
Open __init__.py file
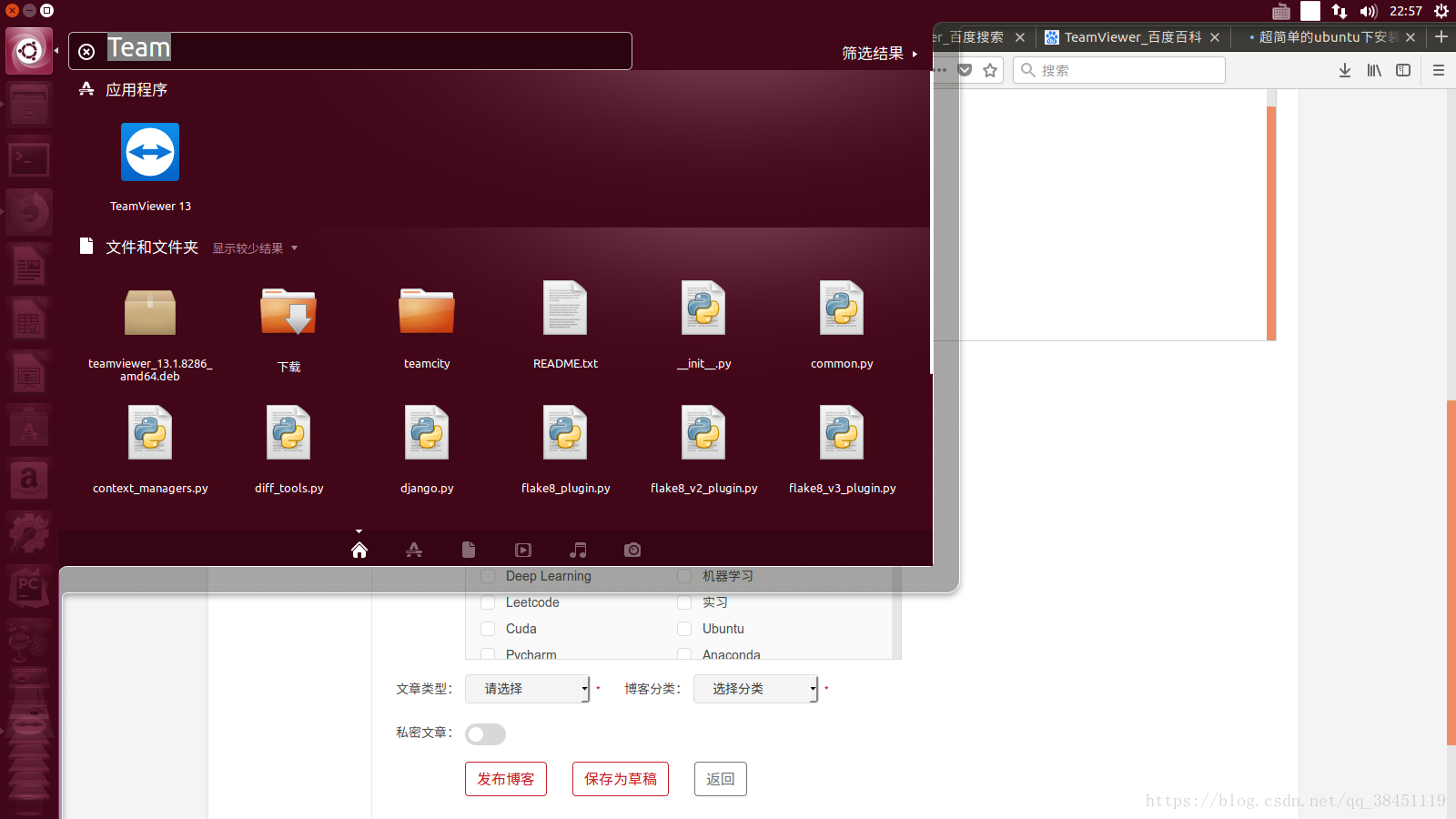pyautogui.click(x=703, y=308)
